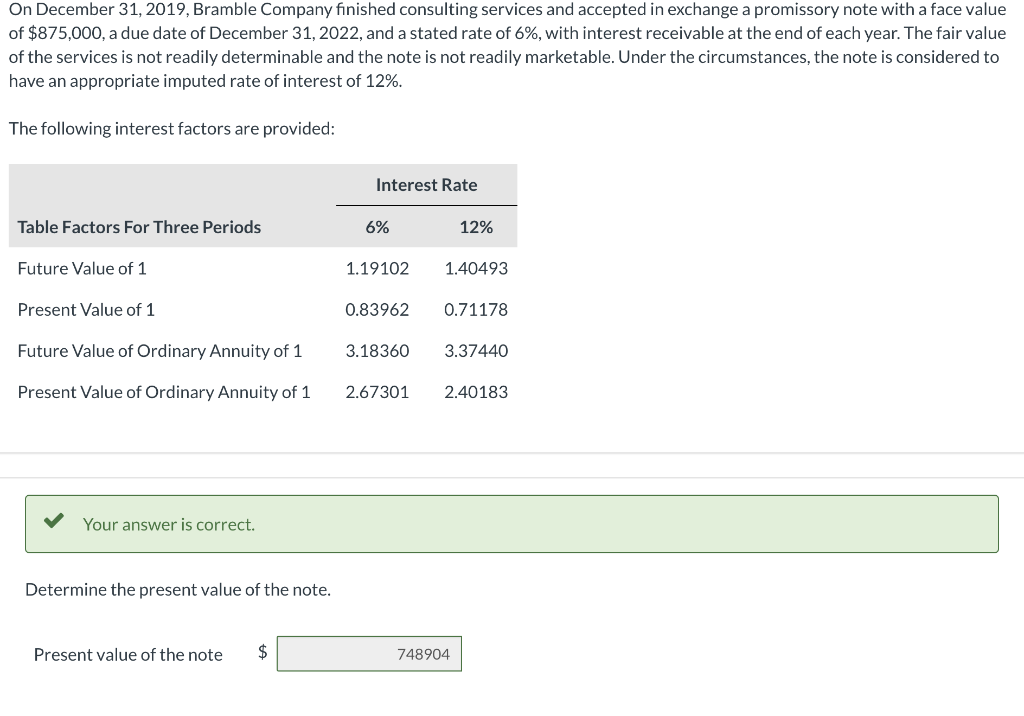Click the answer input field showing 748904
1024x716 pixels.
(369, 653)
